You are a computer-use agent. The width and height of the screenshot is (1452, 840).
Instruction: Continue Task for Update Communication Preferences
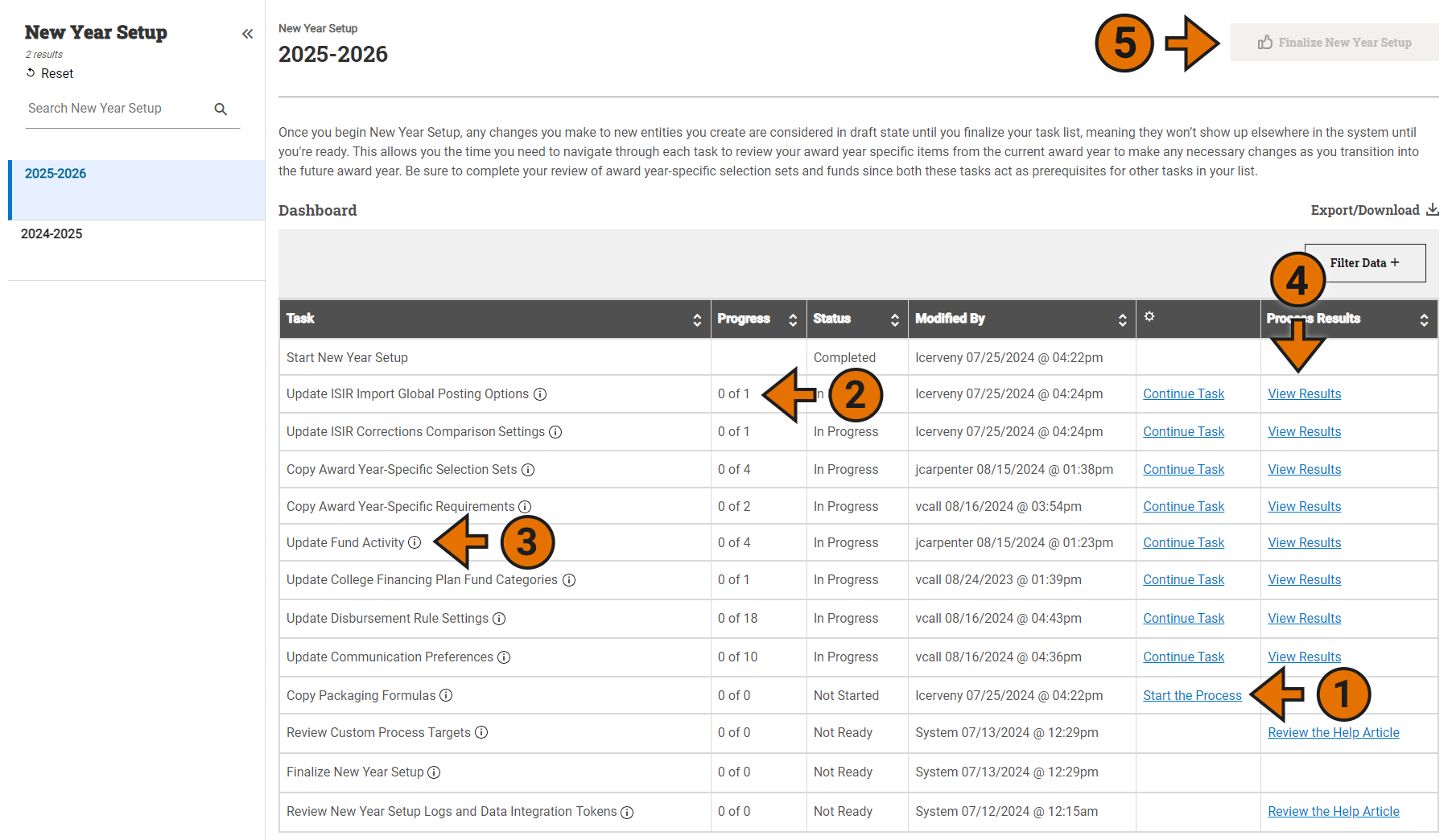[1183, 657]
